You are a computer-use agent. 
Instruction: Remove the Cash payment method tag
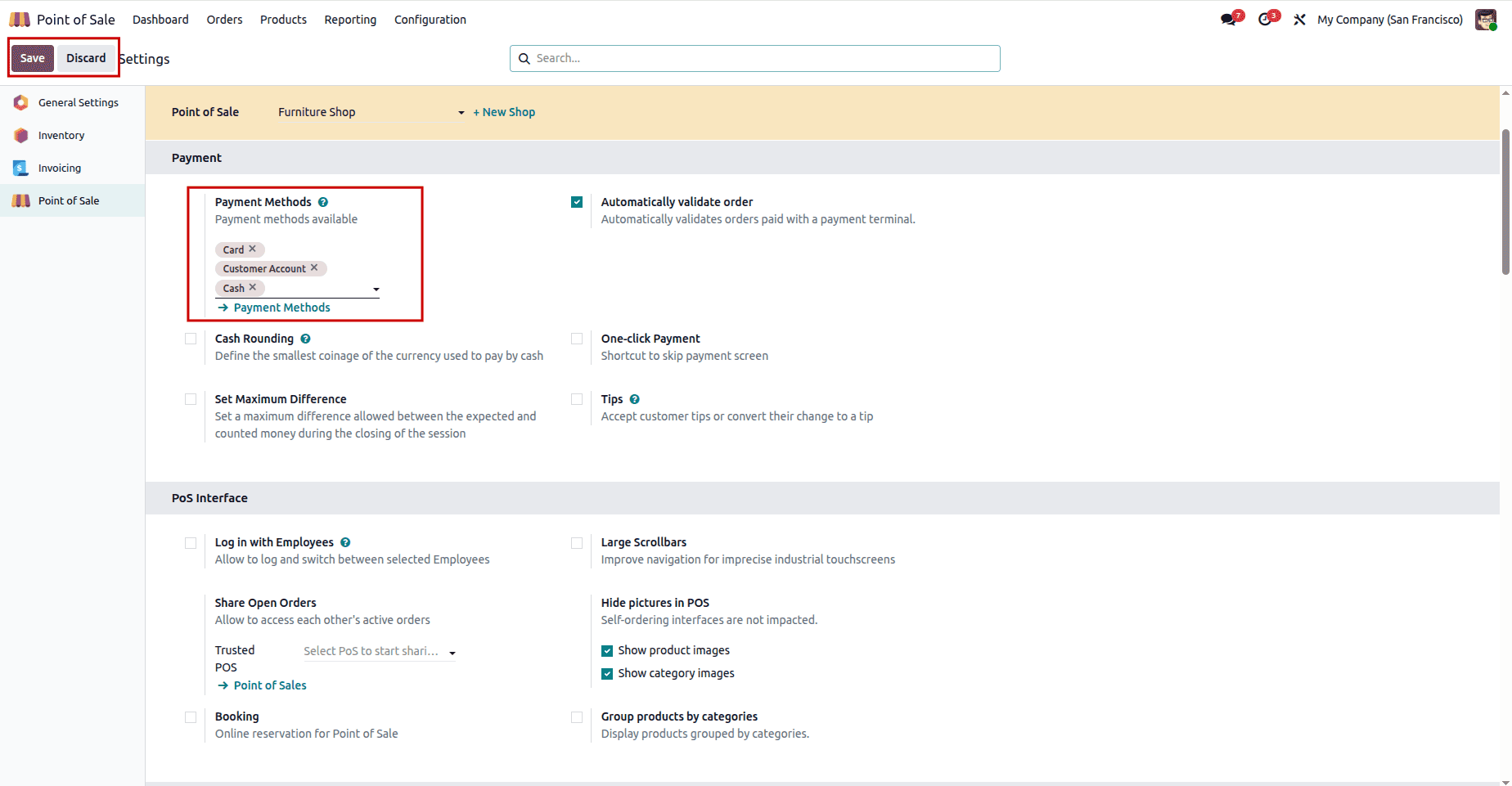pos(253,287)
